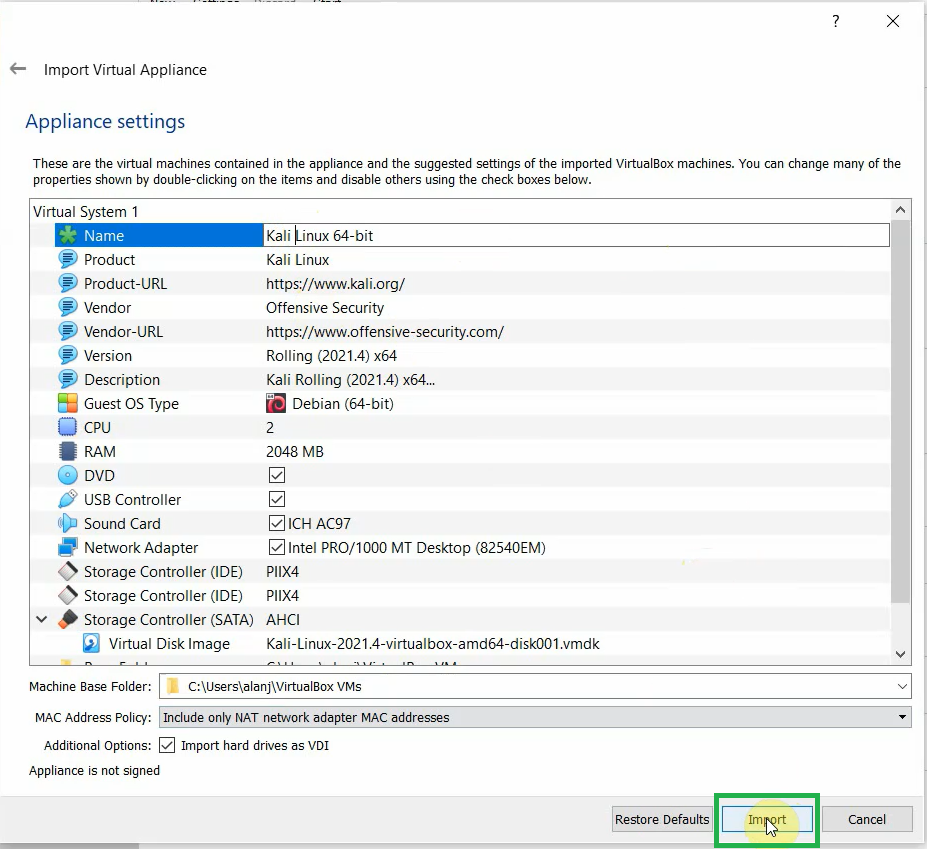The height and width of the screenshot is (849, 927).
Task: Click the CPU icon in the settings list
Action: (x=66, y=427)
